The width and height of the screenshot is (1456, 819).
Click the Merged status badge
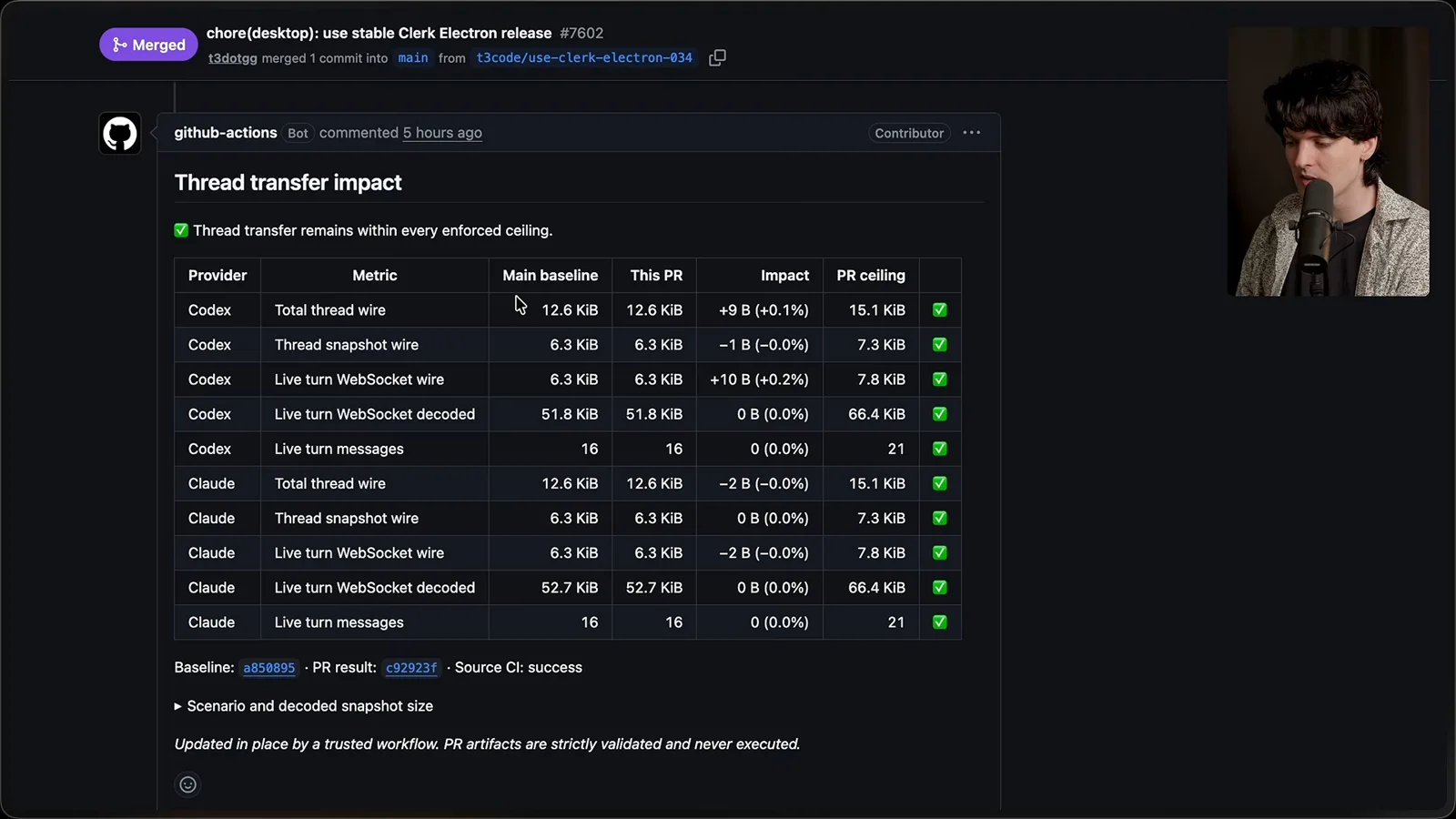point(148,45)
